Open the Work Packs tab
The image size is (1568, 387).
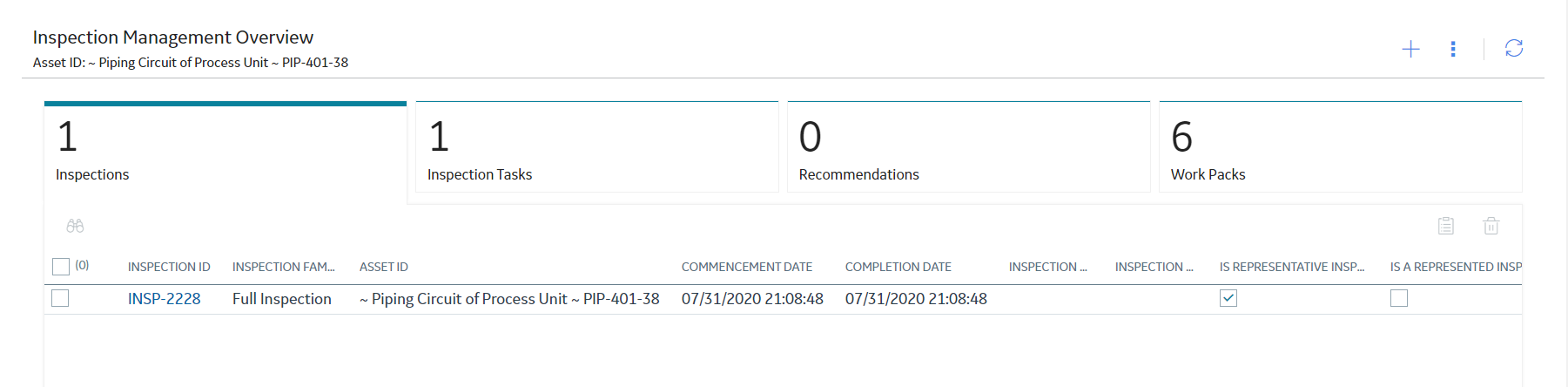tap(1341, 146)
